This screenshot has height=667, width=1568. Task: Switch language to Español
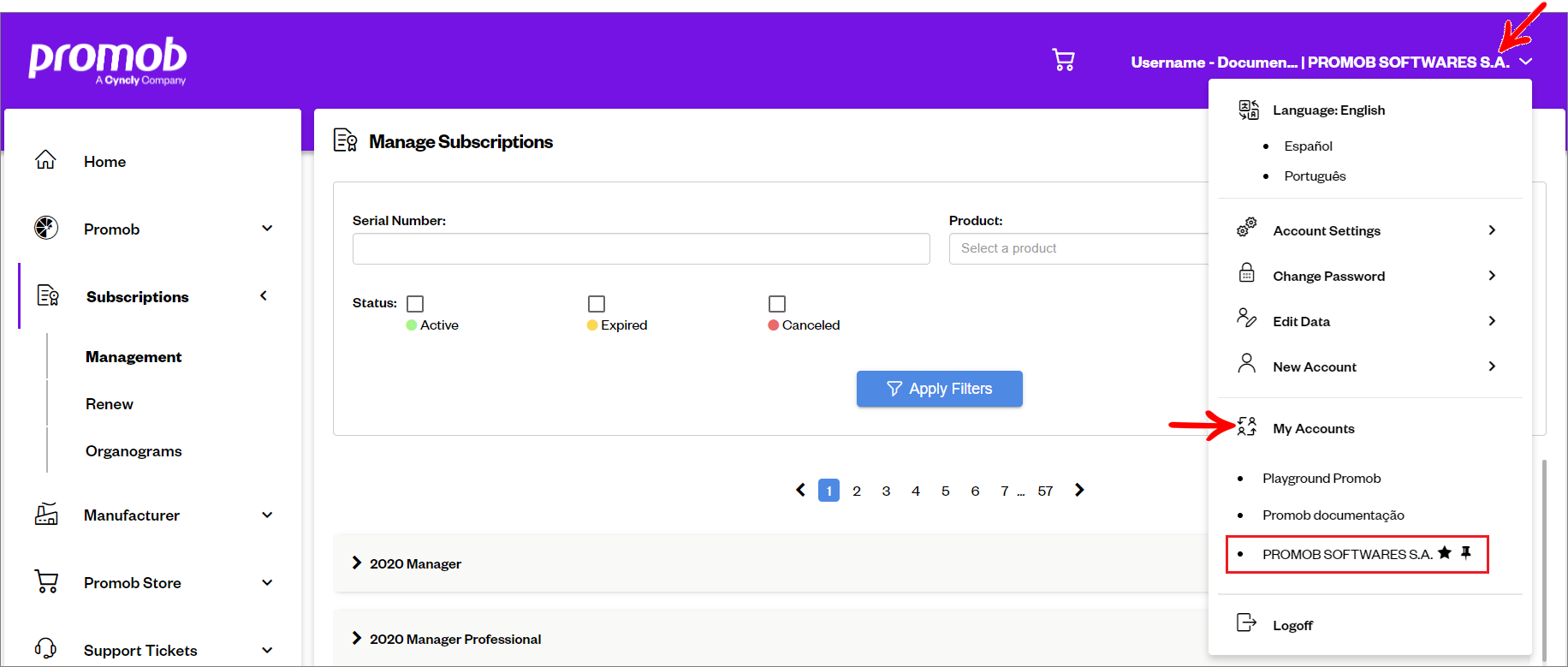1308,146
